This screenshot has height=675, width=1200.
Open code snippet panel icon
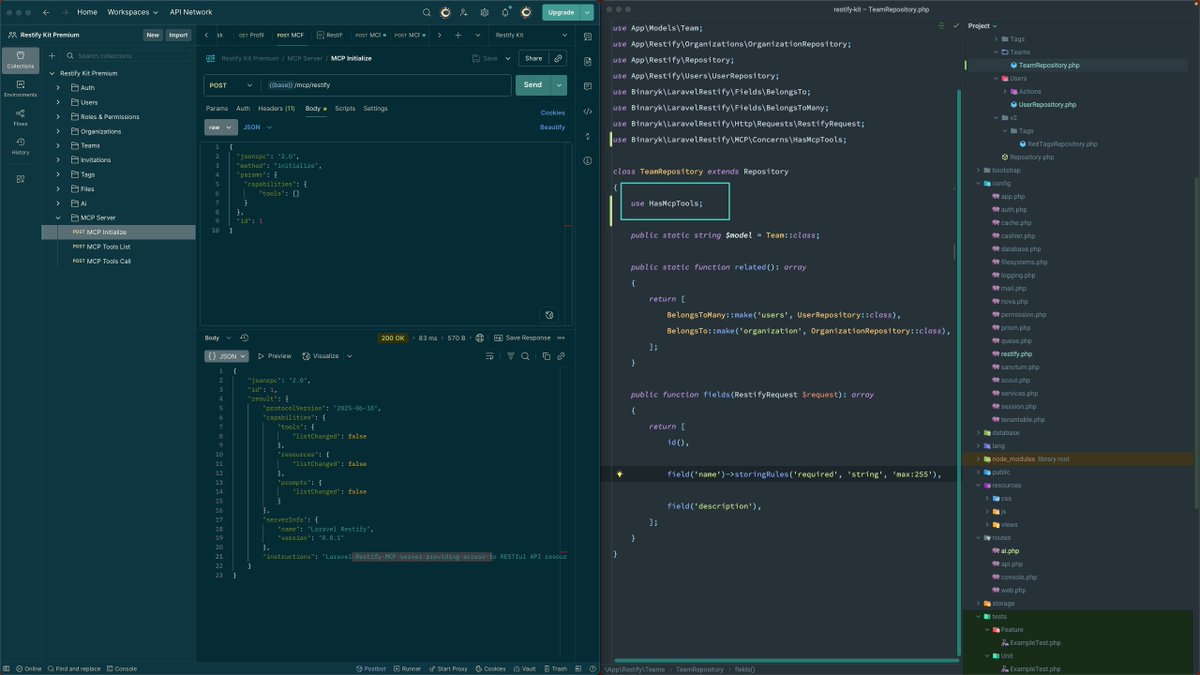pos(588,112)
